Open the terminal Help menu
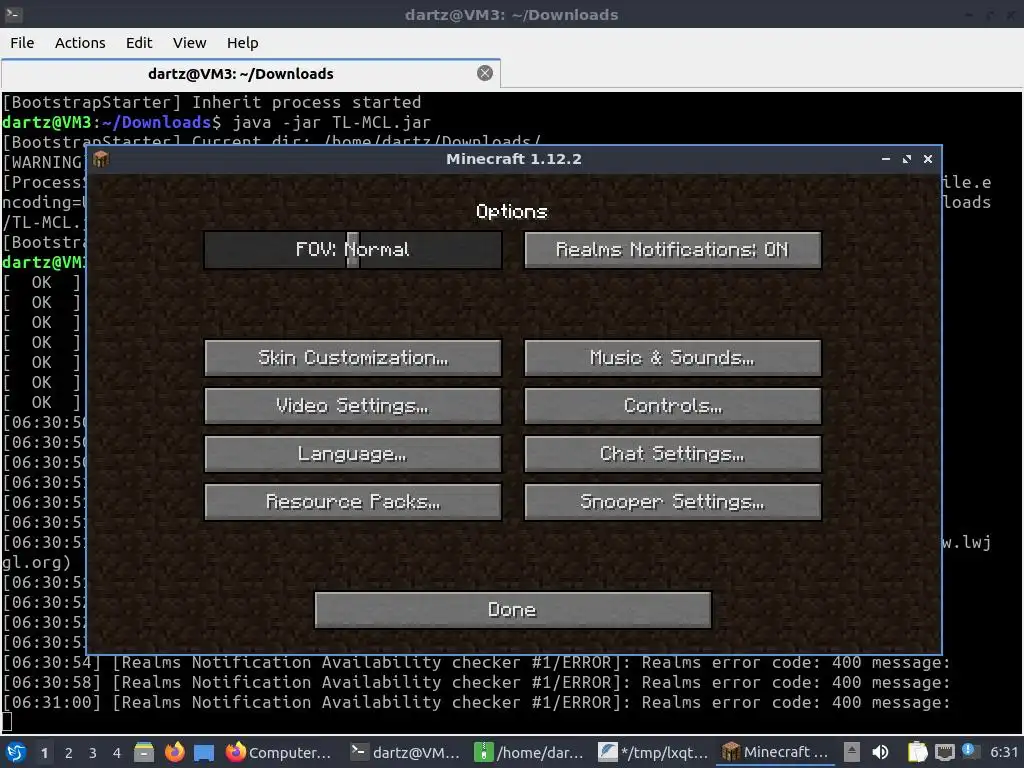The width and height of the screenshot is (1024, 768). (242, 42)
